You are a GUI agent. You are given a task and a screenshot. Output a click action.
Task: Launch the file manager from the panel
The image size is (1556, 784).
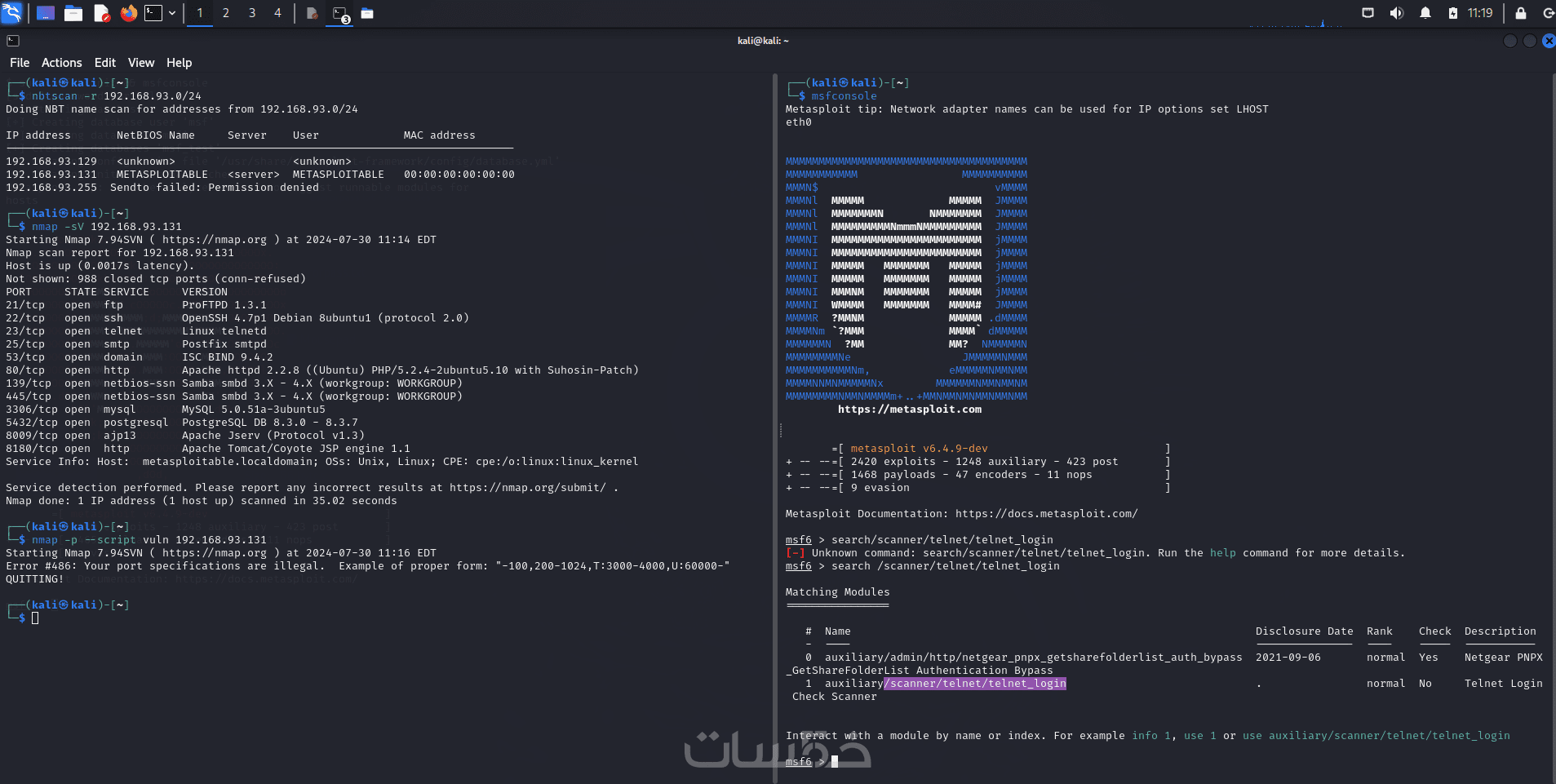pyautogui.click(x=73, y=13)
